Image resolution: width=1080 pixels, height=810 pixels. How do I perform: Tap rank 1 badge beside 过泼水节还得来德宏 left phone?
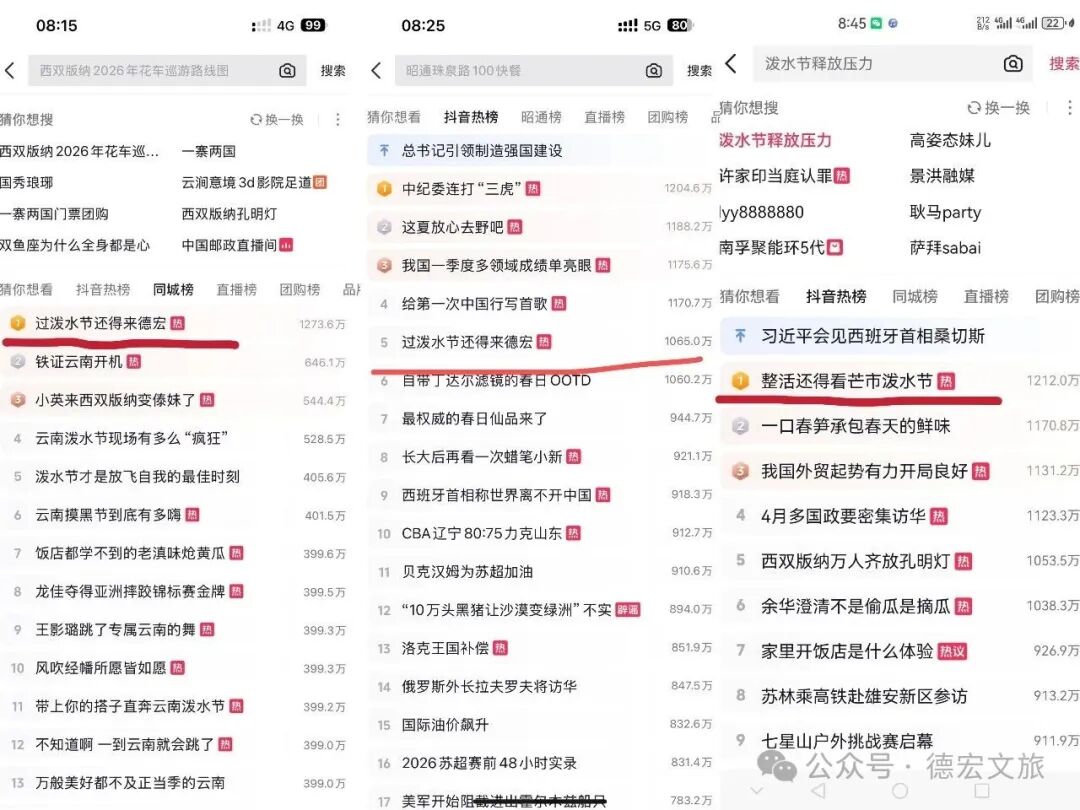pos(18,323)
